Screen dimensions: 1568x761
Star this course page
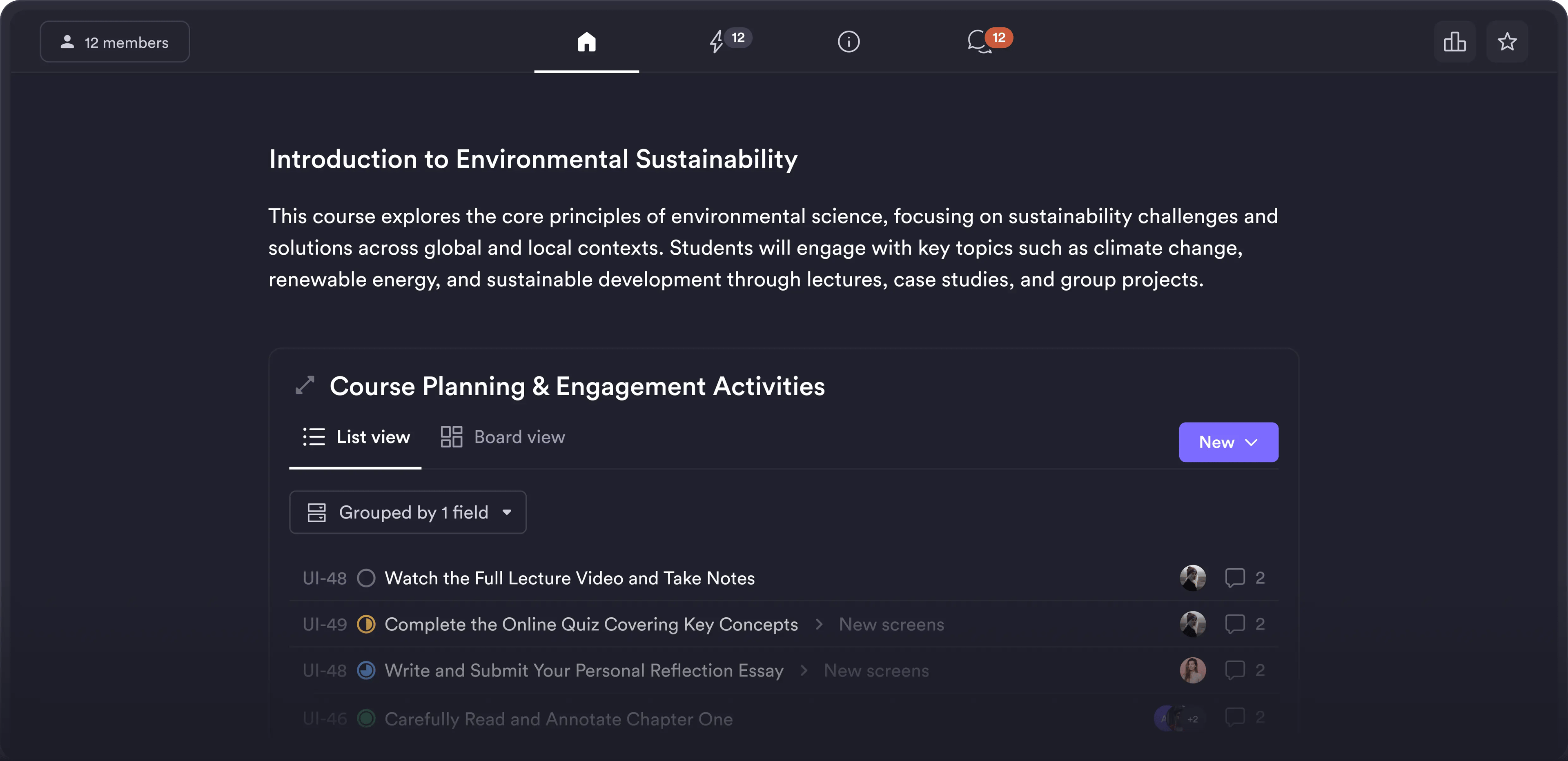[1507, 41]
